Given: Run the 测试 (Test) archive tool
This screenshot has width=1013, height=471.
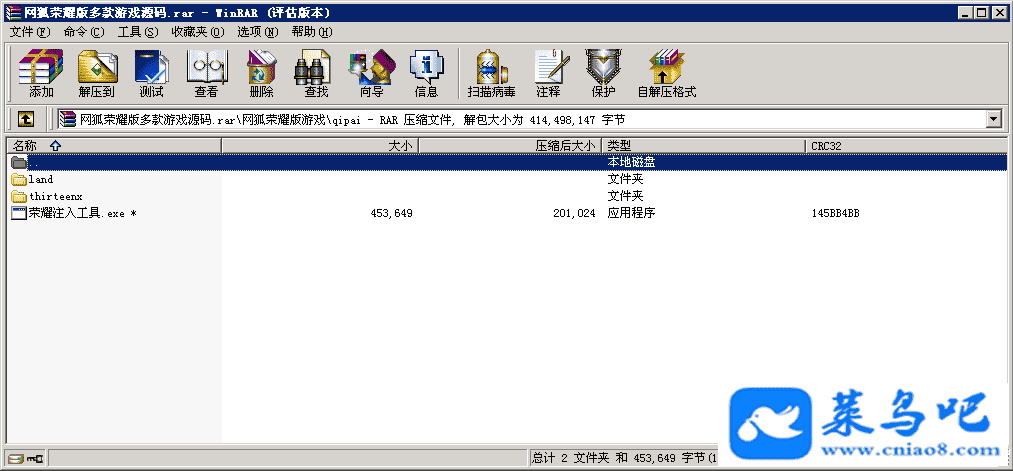Looking at the screenshot, I should point(151,66).
